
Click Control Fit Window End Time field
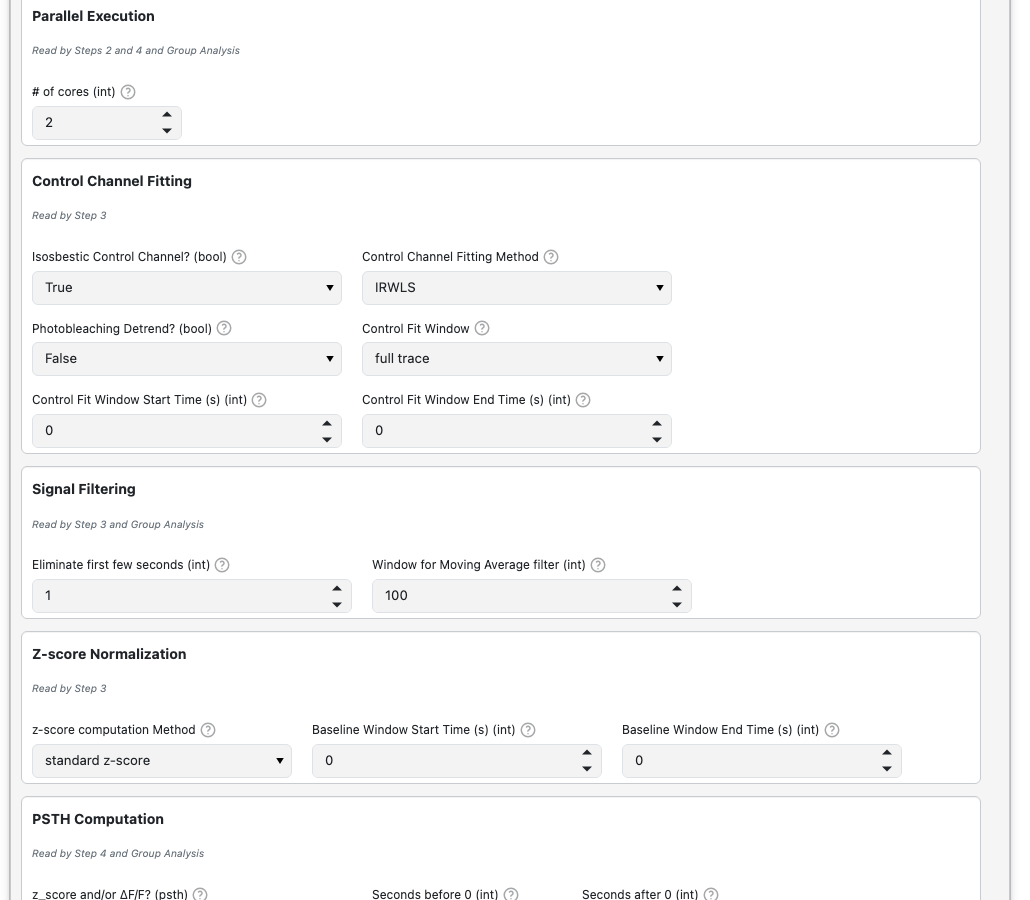516,431
